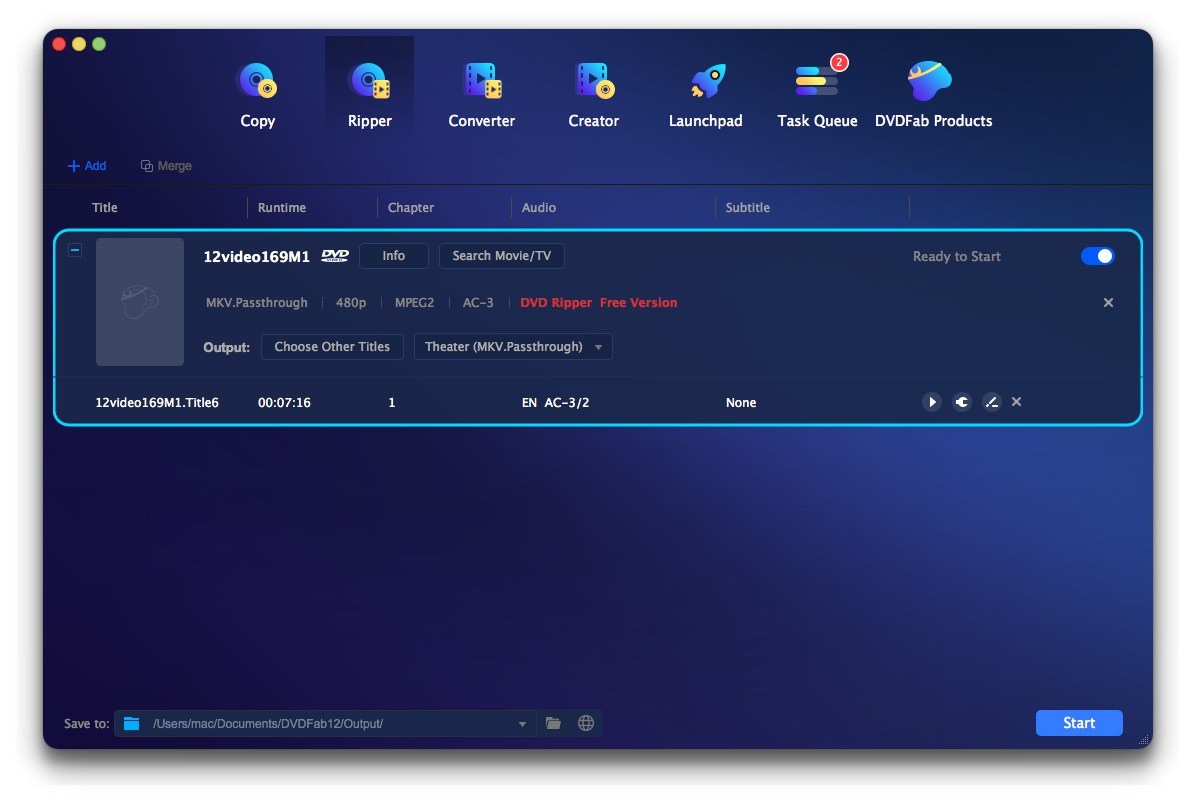The height and width of the screenshot is (806, 1196).
Task: Open the Copy module
Action: point(257,95)
